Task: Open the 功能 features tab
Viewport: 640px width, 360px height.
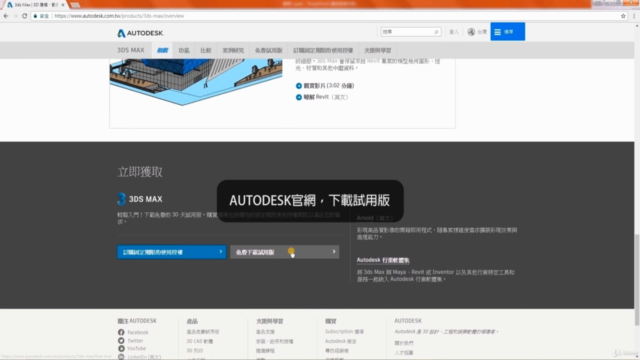Action: click(x=184, y=50)
